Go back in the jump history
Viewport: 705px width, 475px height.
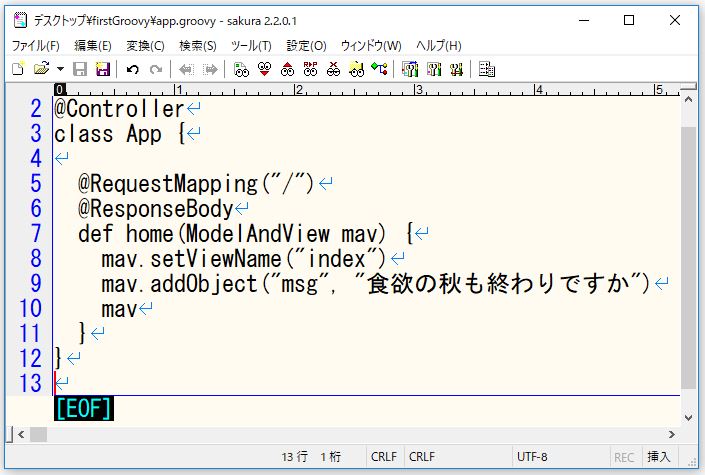[186, 69]
